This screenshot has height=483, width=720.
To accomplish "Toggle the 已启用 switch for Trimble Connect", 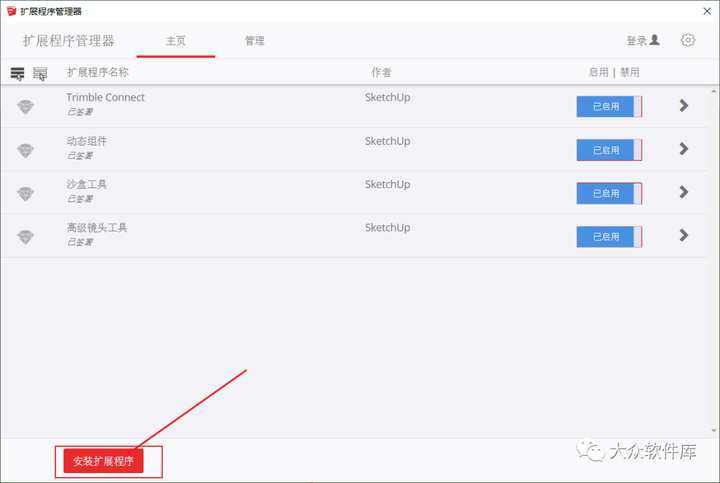I will coord(609,107).
